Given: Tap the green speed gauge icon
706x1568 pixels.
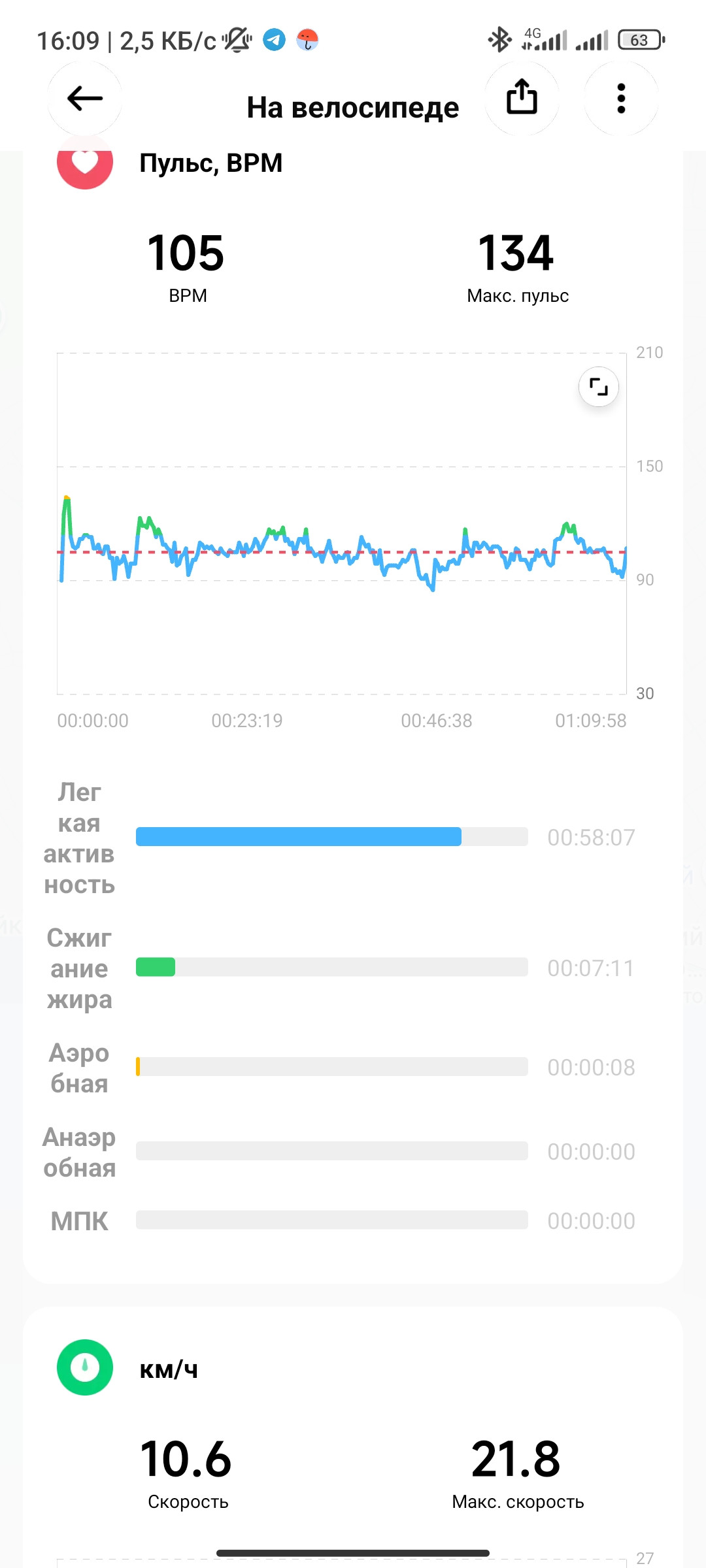Looking at the screenshot, I should tap(85, 1367).
